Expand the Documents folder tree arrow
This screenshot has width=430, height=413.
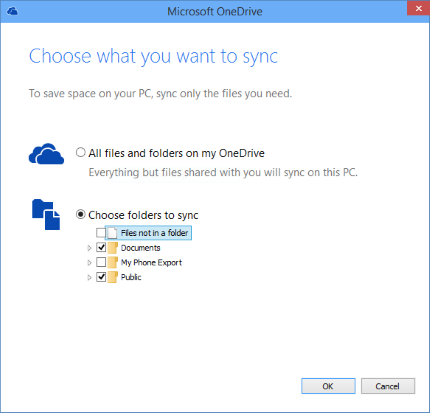coord(89,248)
